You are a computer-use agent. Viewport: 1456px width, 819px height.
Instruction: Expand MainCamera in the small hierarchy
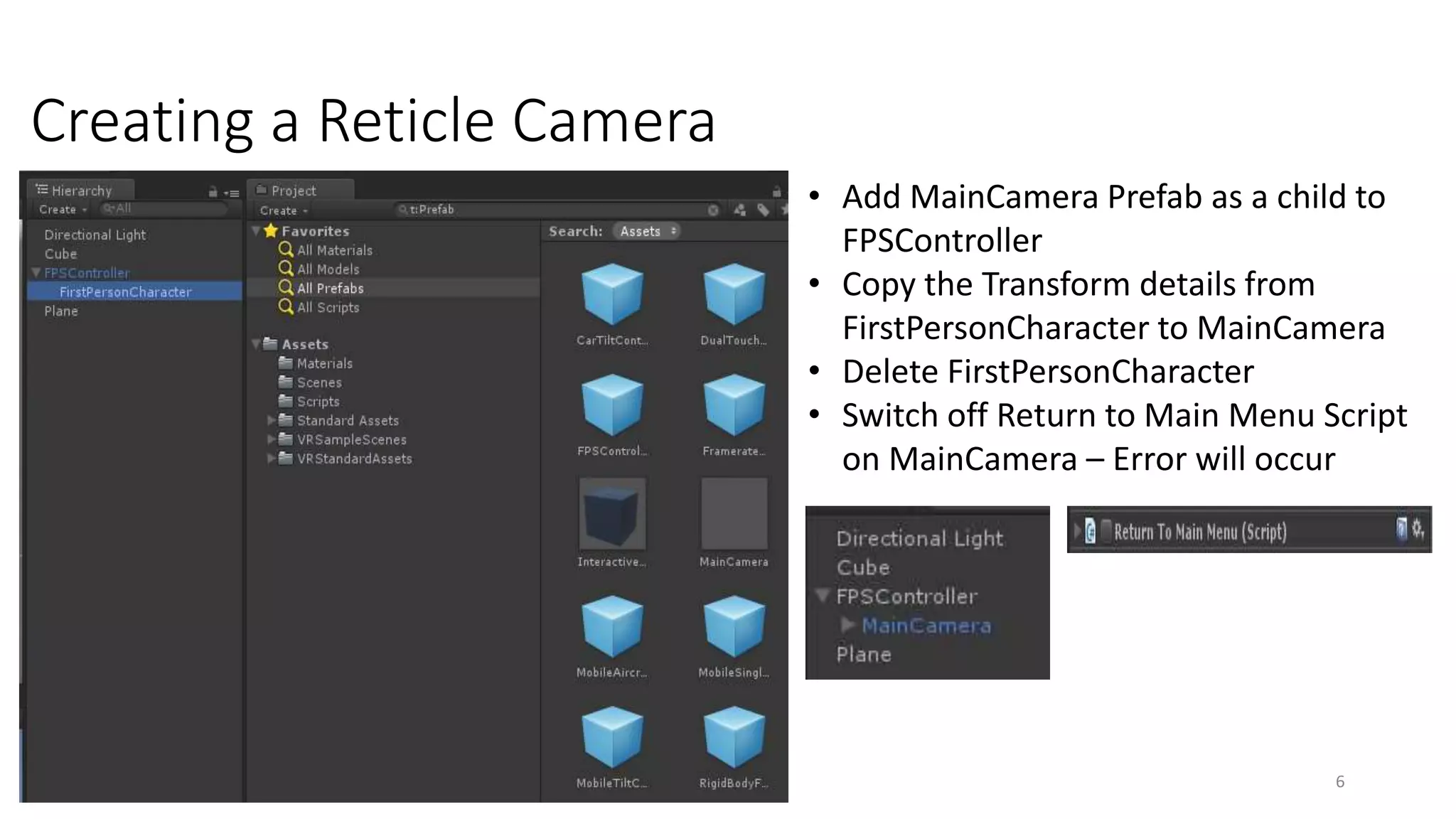[x=847, y=625]
